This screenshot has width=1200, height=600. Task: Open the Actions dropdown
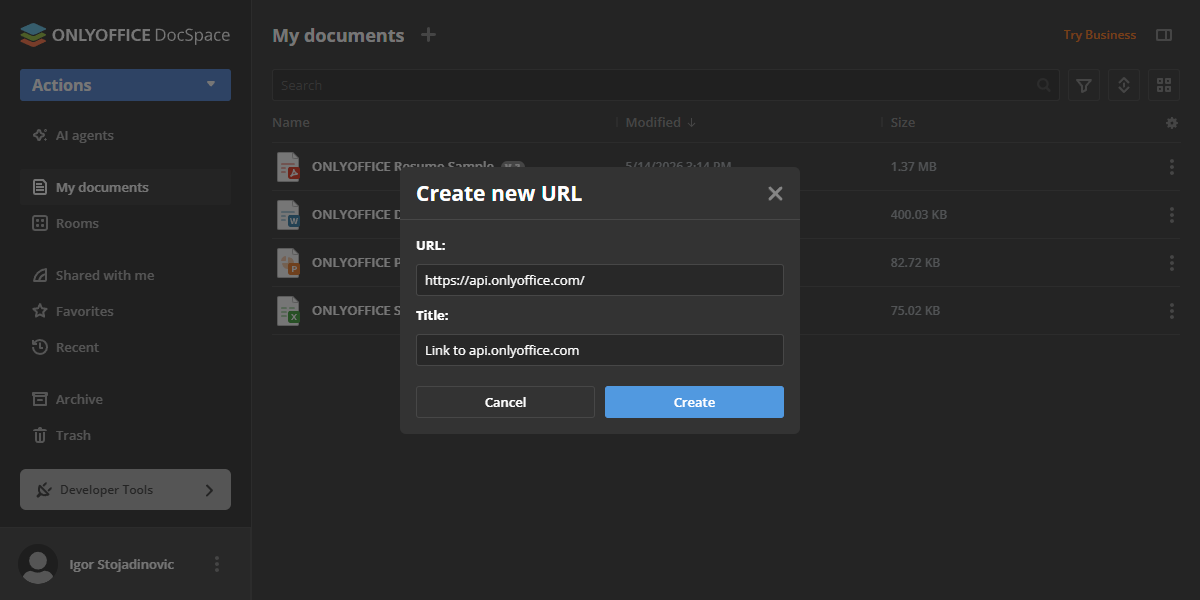(125, 85)
